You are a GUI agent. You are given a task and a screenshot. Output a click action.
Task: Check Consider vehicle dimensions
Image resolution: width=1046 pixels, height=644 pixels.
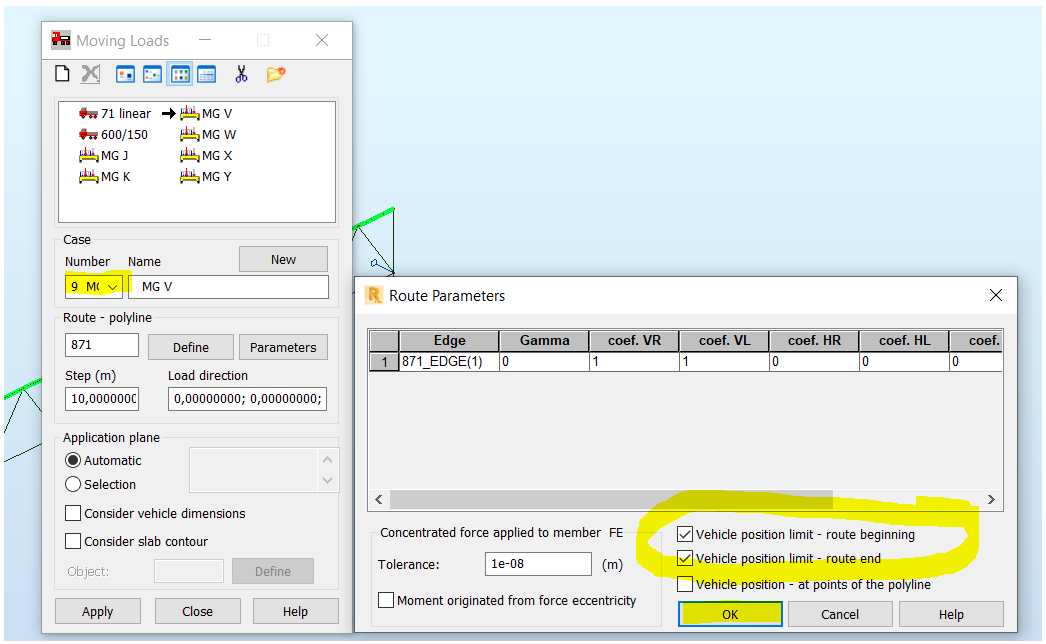pyautogui.click(x=73, y=513)
